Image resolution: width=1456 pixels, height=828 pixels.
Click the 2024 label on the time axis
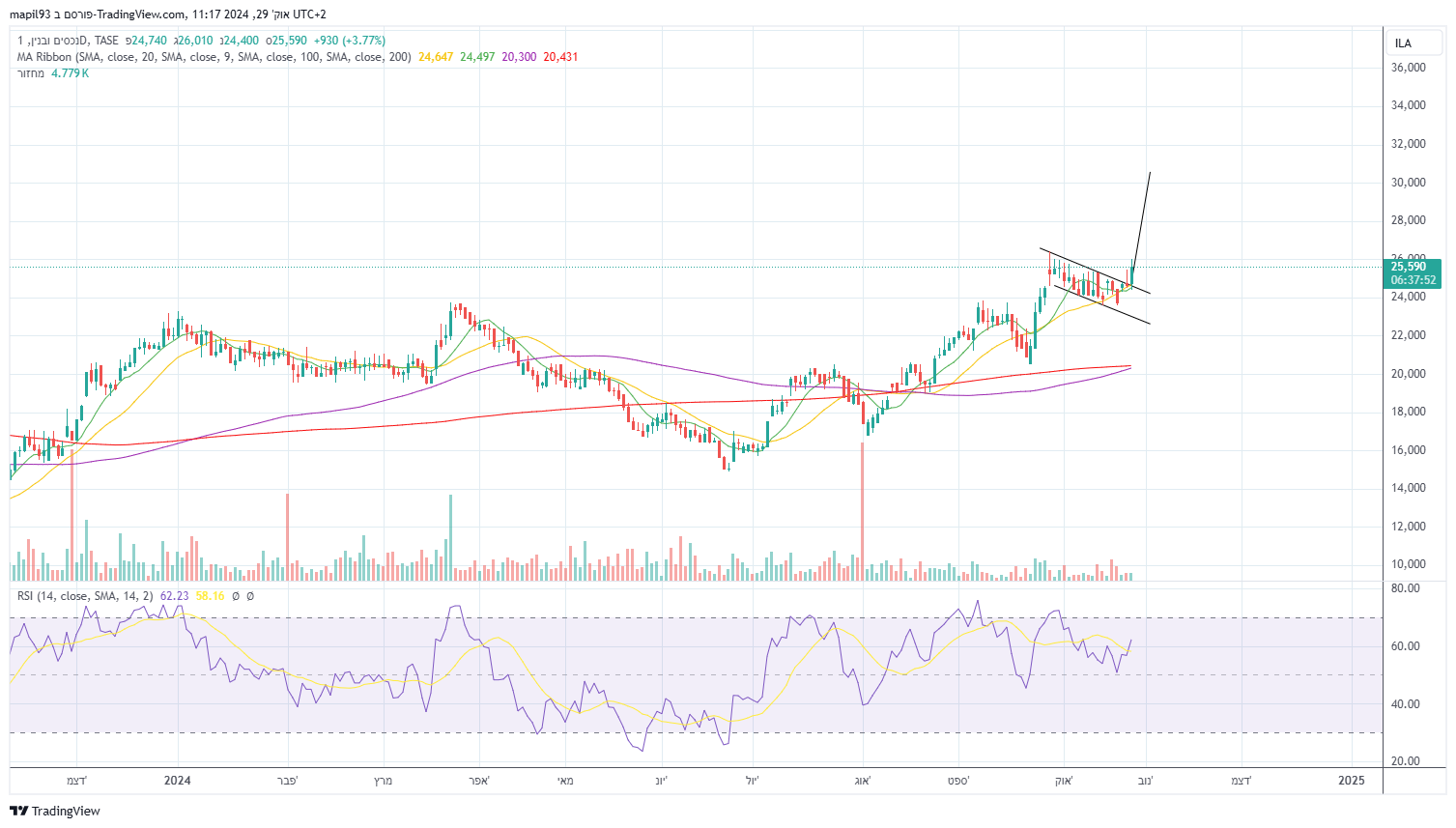pyautogui.click(x=178, y=781)
